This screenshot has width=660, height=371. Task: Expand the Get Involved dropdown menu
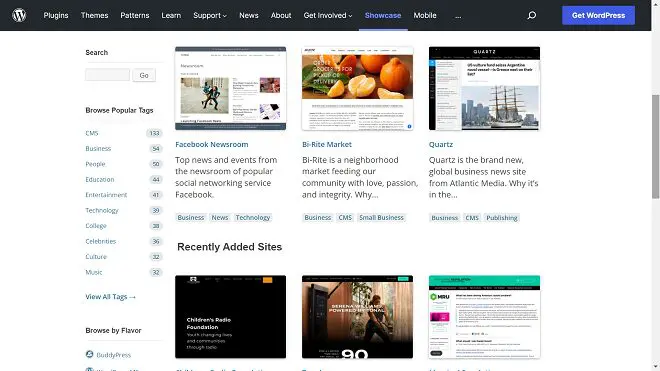click(327, 15)
